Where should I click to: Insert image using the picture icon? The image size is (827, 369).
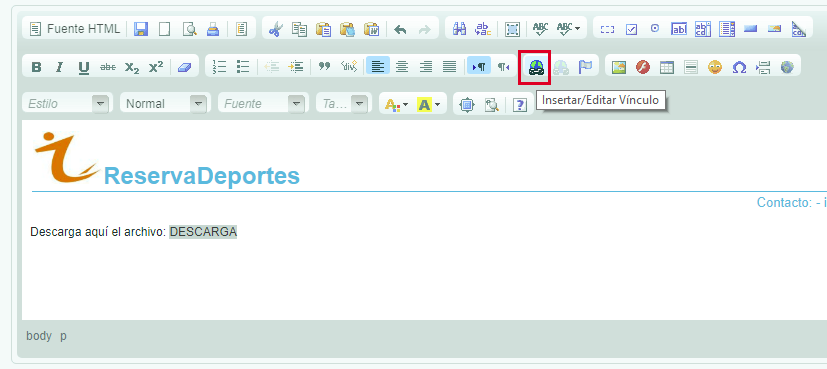[x=619, y=67]
